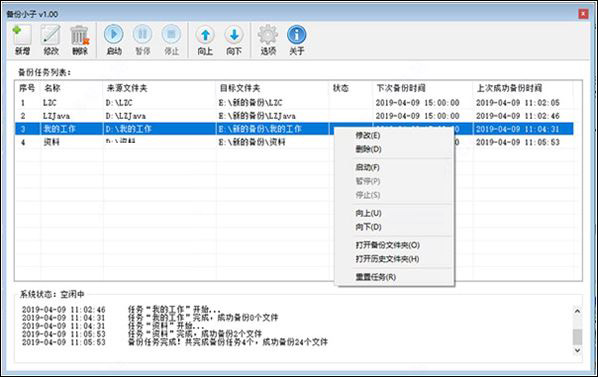Click next backup time in LZC row
The image size is (598, 377).
coord(417,103)
